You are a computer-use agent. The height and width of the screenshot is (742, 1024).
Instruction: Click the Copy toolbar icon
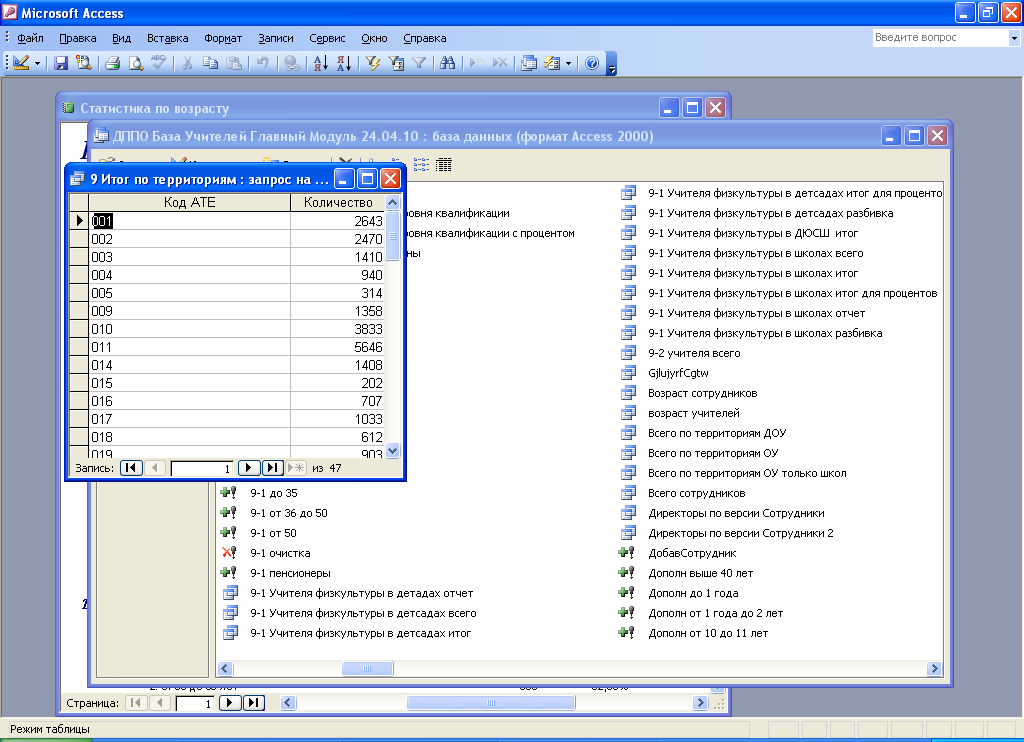coord(210,63)
